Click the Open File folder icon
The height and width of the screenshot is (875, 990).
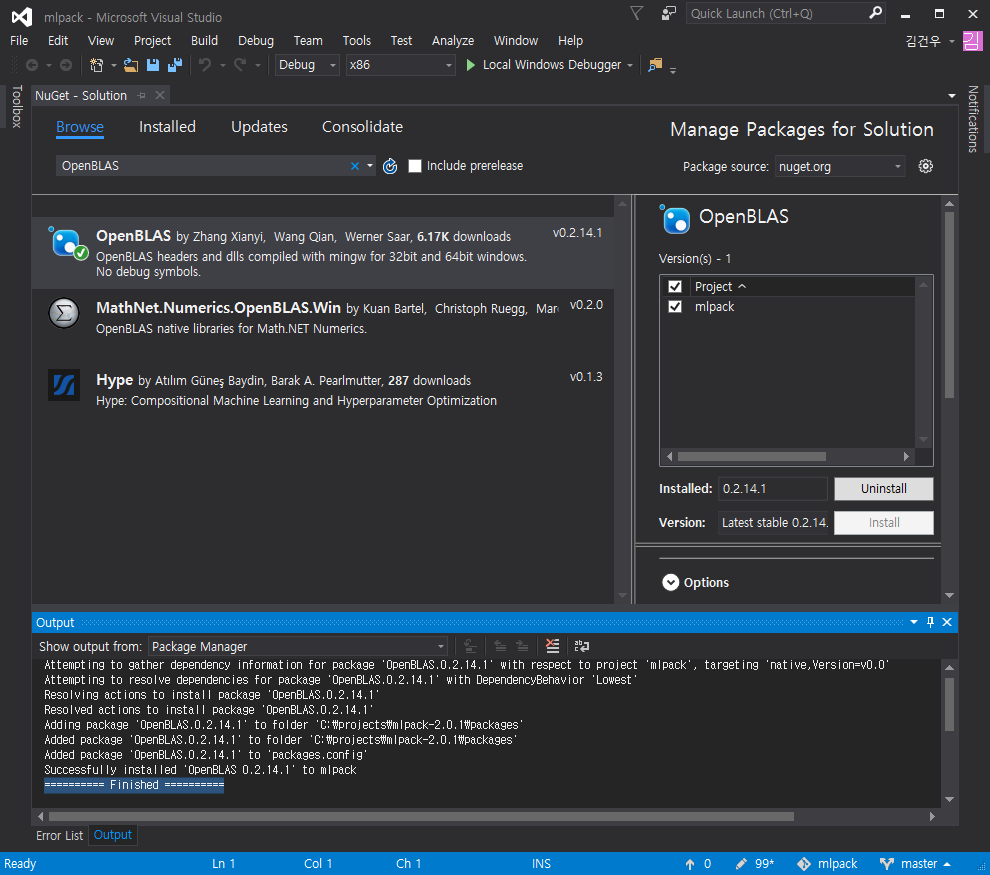tap(131, 65)
